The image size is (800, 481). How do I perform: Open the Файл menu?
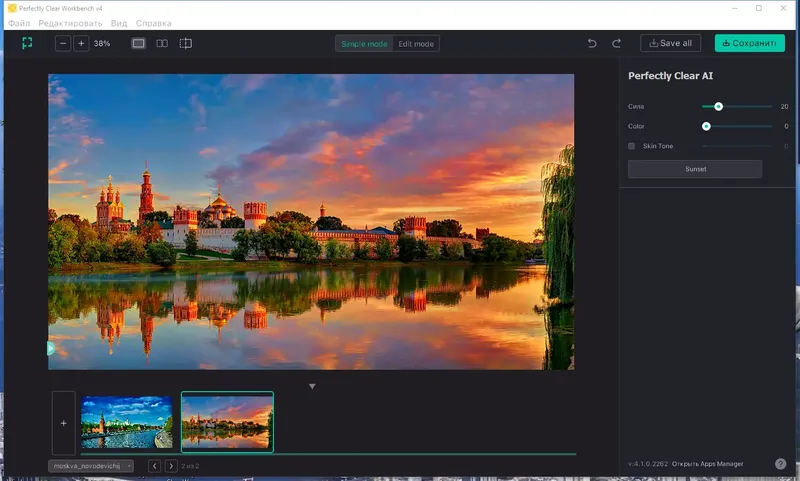tap(19, 23)
